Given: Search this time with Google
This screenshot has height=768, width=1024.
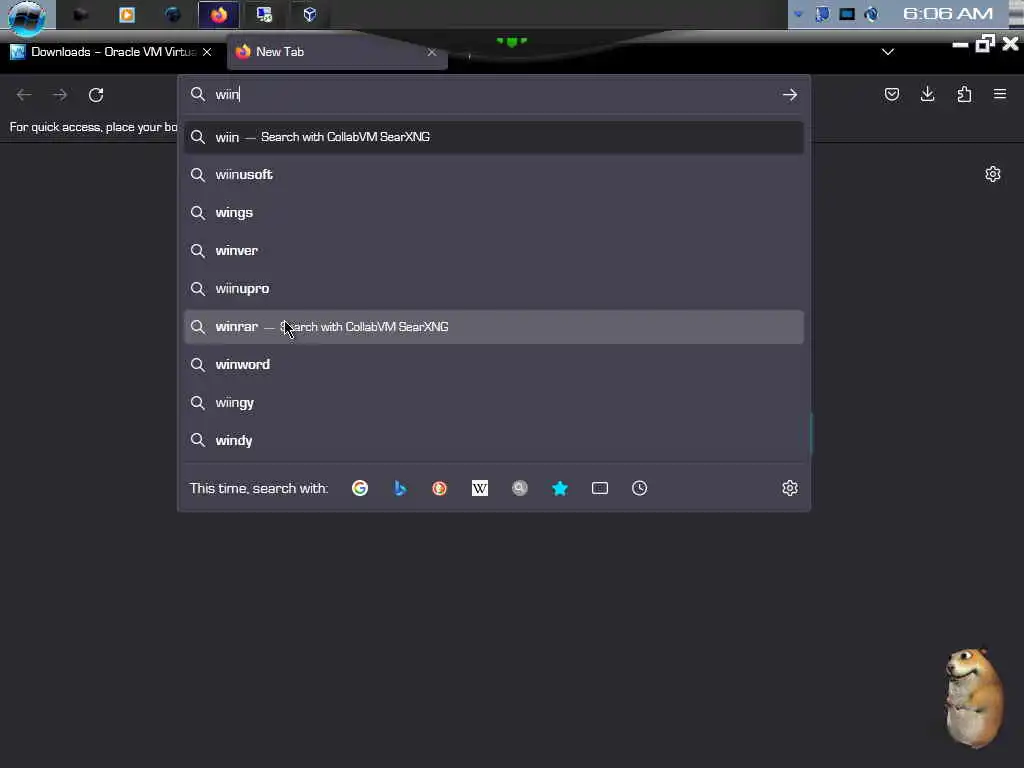Looking at the screenshot, I should click(x=360, y=488).
